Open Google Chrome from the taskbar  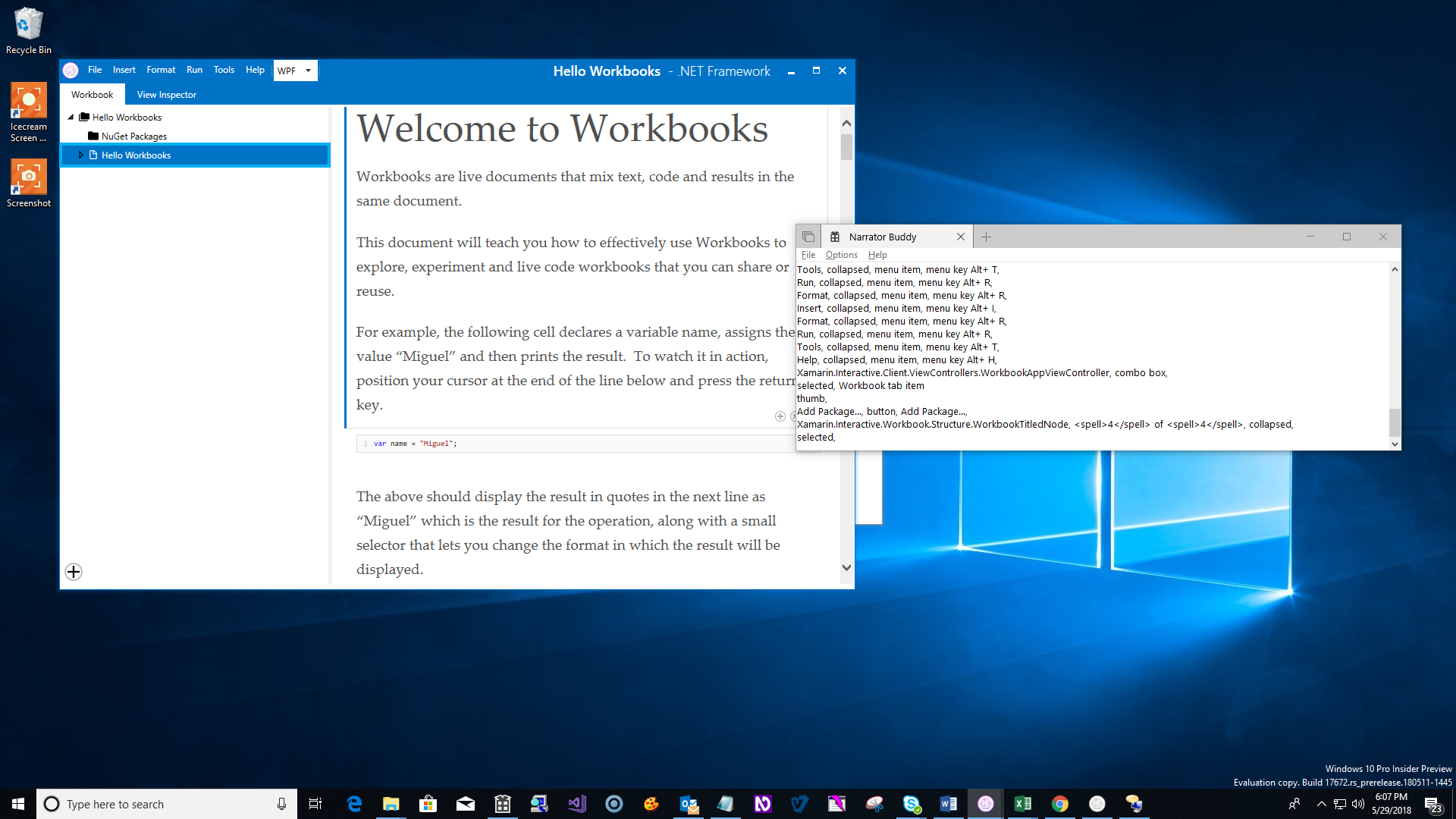tap(1060, 804)
